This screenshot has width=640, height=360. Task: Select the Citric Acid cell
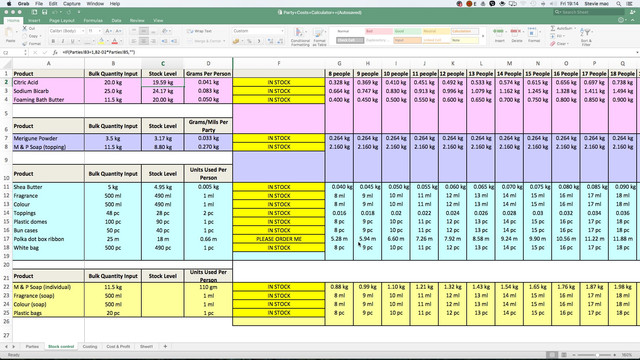(48, 82)
